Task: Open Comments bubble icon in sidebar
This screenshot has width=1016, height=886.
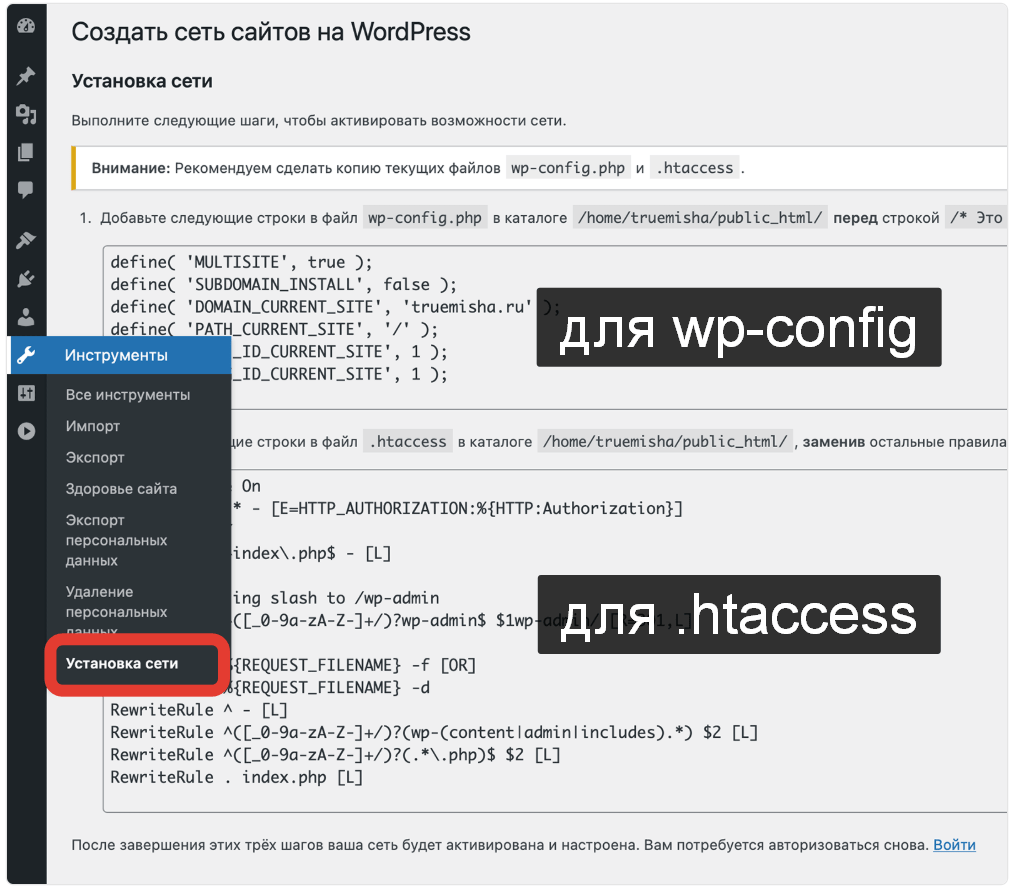Action: [x=26, y=190]
